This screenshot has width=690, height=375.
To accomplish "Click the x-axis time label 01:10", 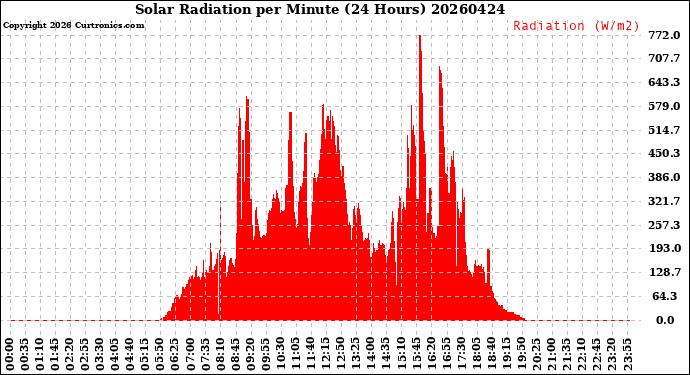I will point(40,355).
